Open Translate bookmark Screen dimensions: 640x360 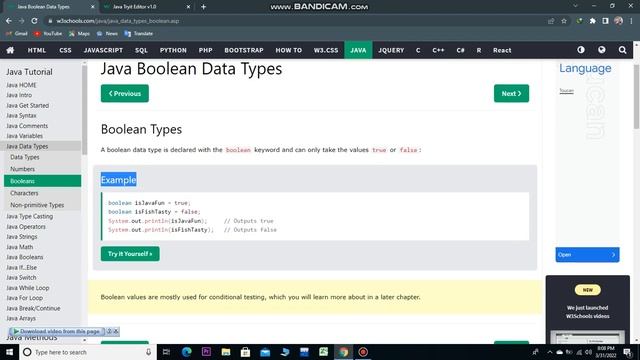(x=138, y=33)
